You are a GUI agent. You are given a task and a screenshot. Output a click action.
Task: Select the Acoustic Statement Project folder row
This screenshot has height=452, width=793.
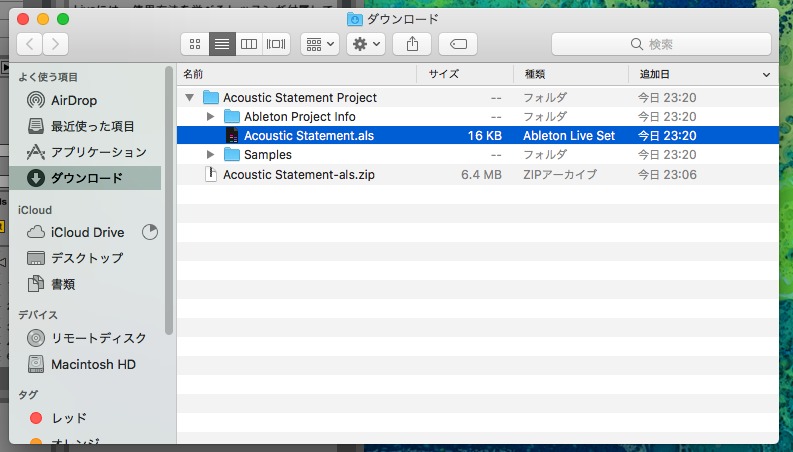coord(477,98)
